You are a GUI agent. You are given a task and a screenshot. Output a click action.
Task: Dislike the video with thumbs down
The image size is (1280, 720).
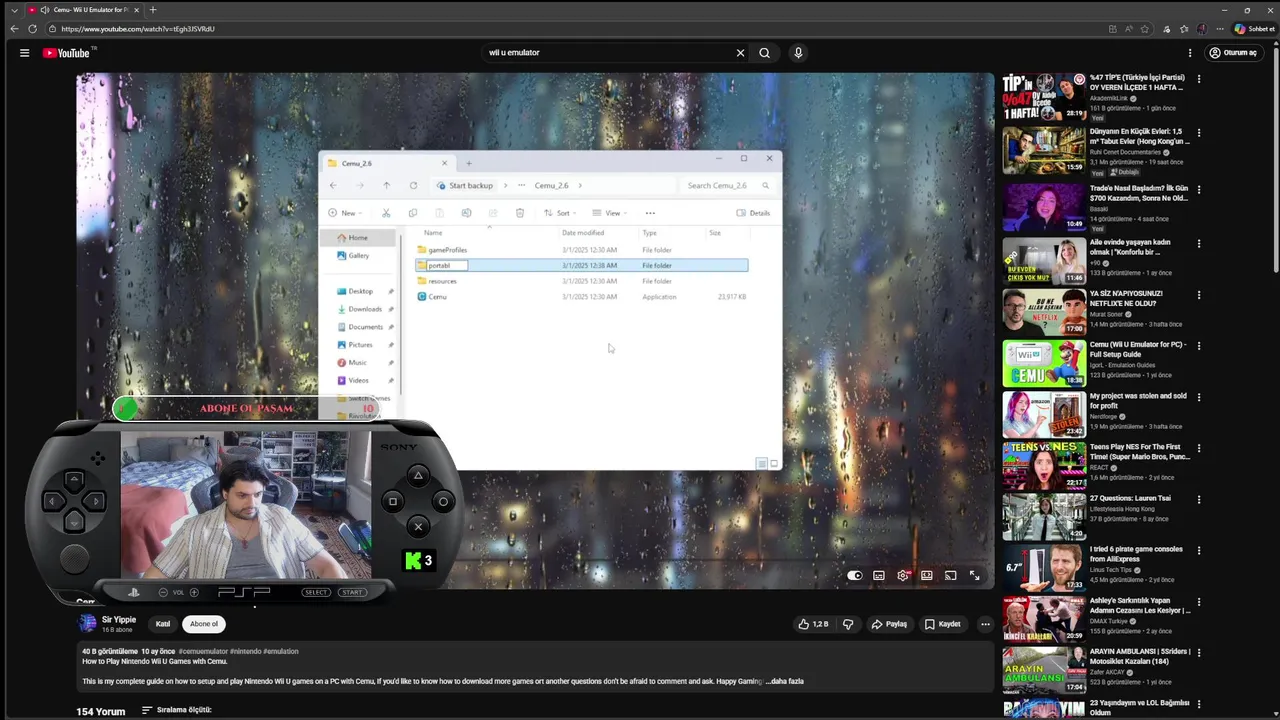848,624
